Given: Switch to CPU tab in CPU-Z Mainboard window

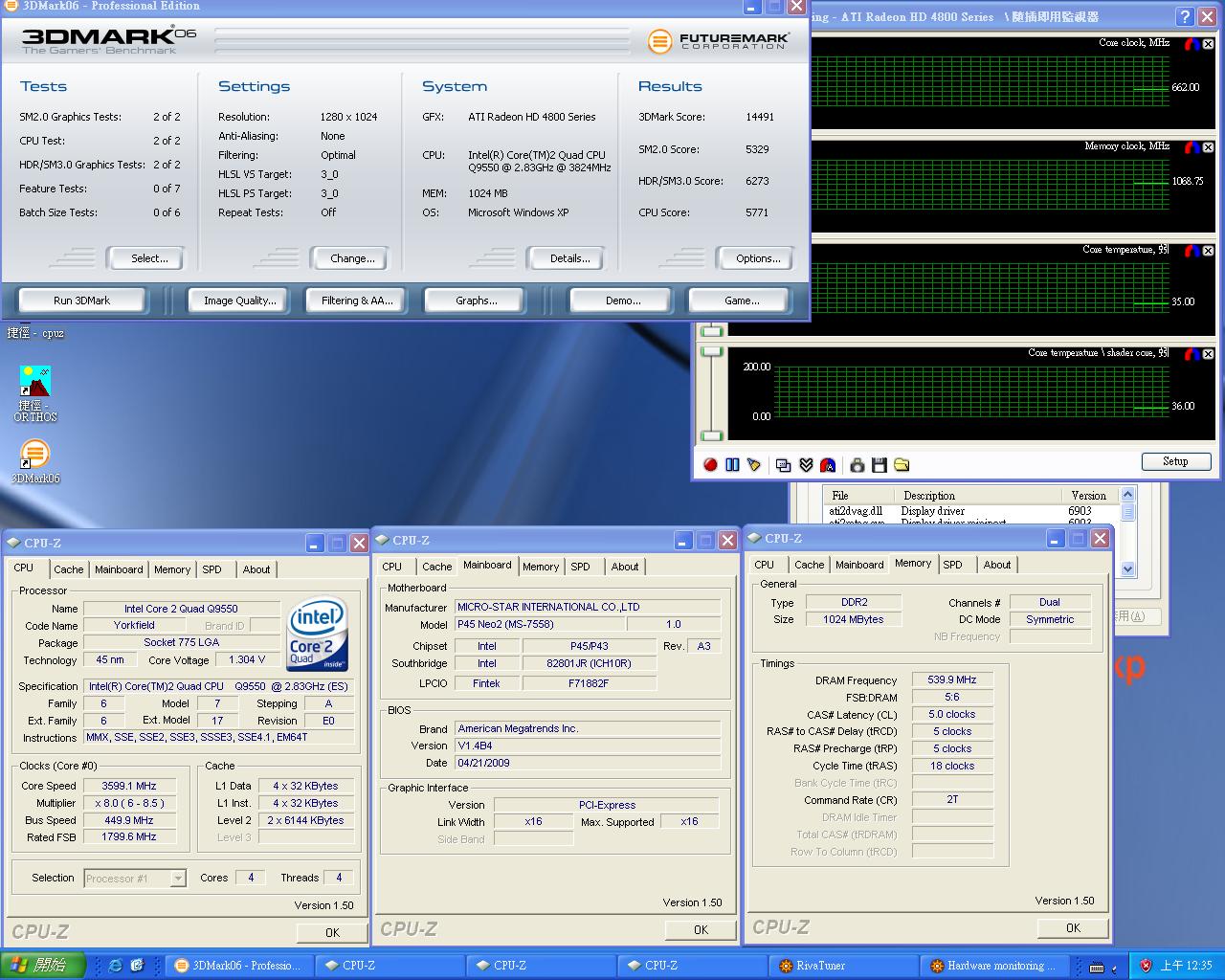Looking at the screenshot, I should tap(392, 567).
